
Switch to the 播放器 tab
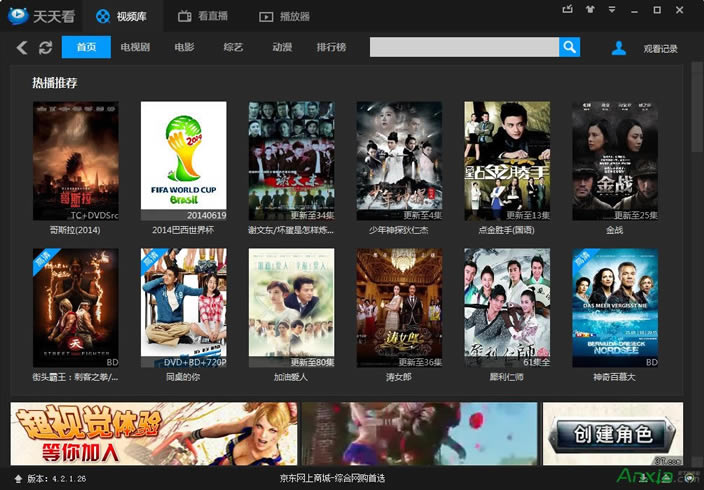tap(284, 16)
